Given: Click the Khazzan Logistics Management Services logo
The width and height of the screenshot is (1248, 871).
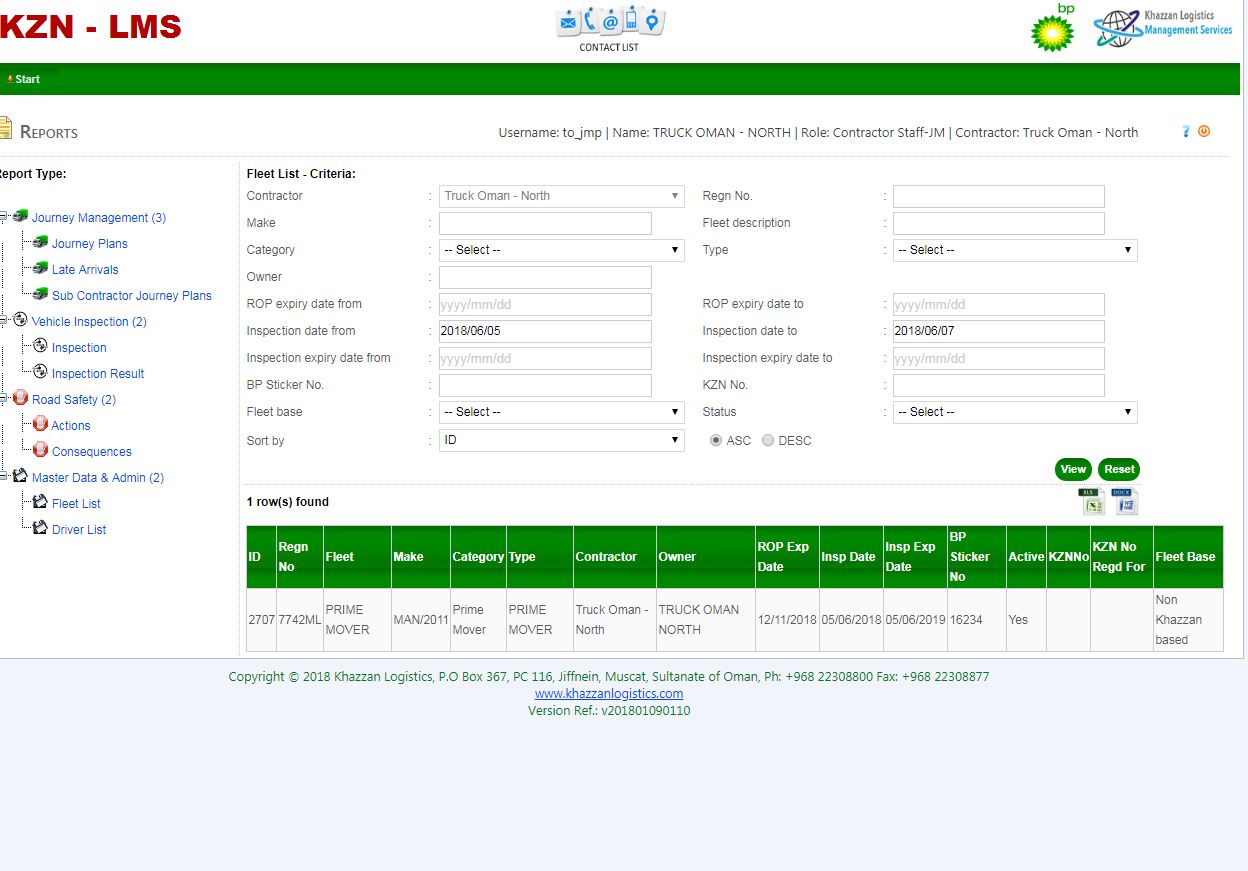Looking at the screenshot, I should [1163, 28].
